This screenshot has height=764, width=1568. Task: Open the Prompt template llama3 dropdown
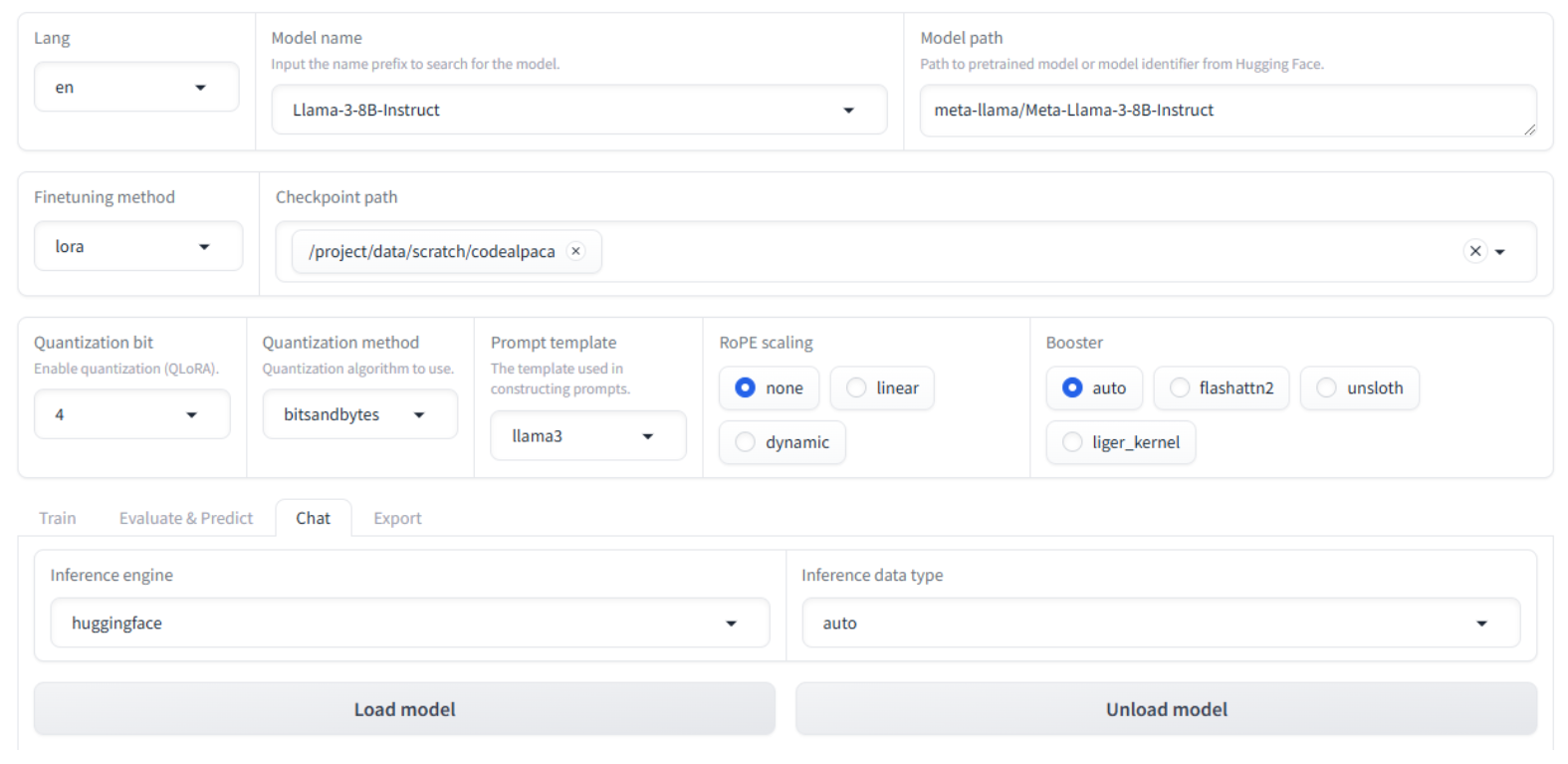coord(587,436)
